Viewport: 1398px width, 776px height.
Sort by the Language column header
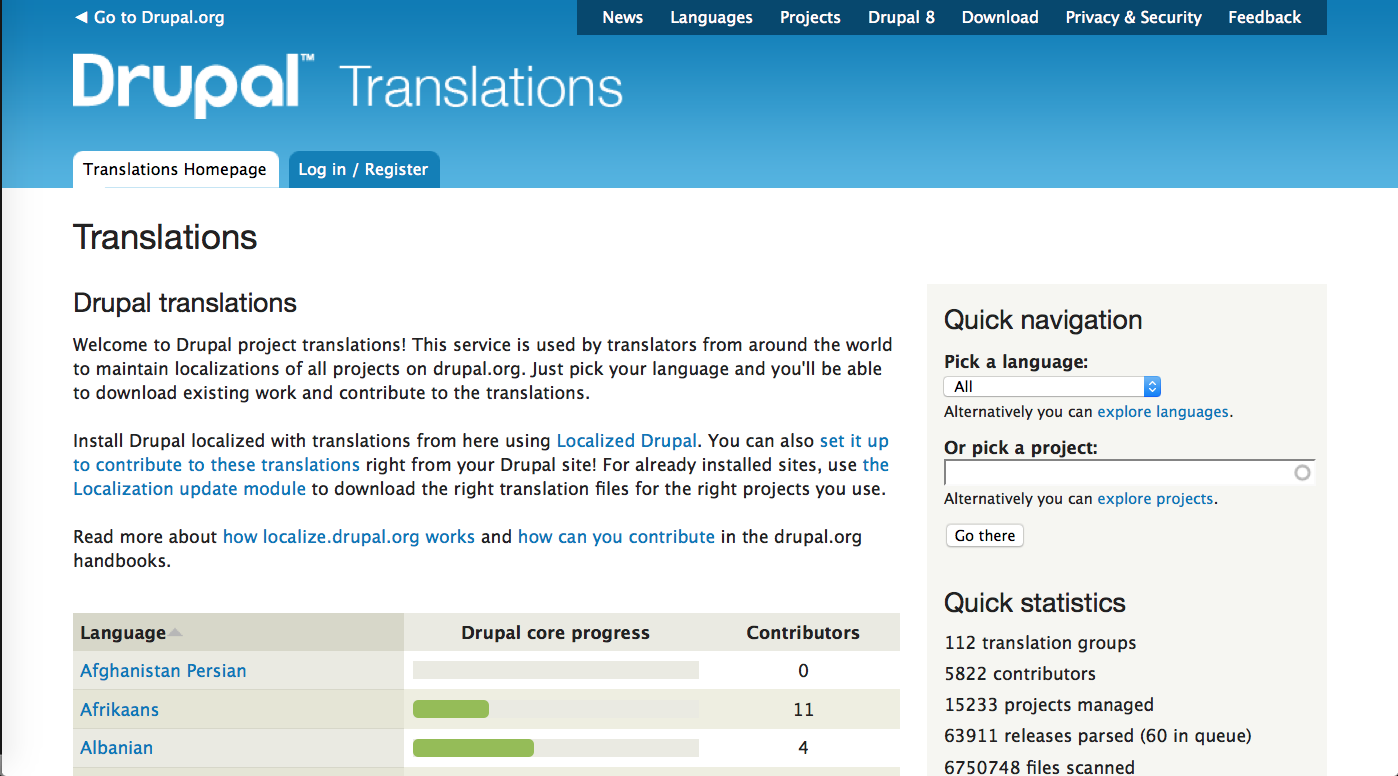point(123,632)
